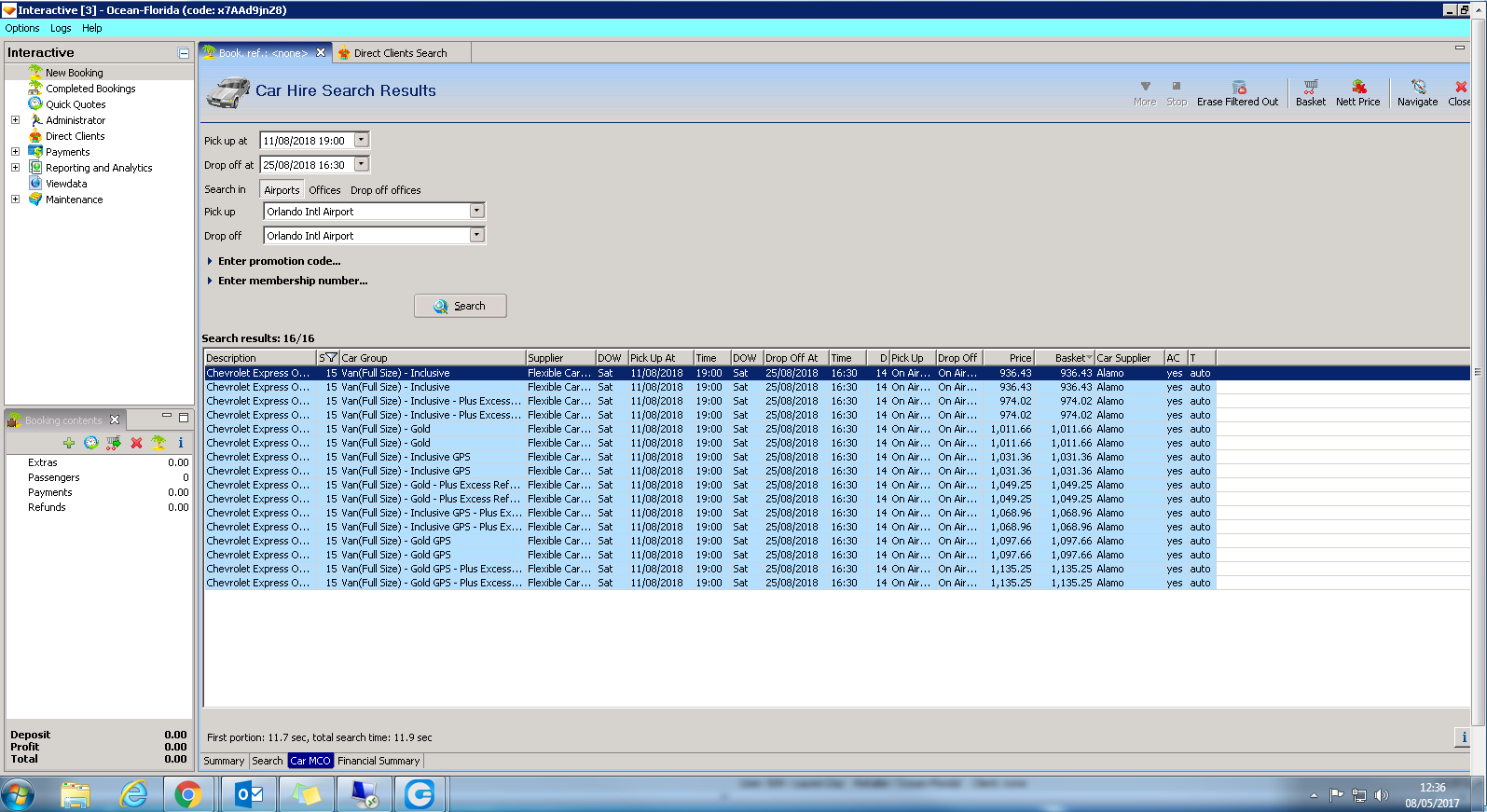Viewport: 1487px width, 812px height.
Task: Open Quick Quotes in the navigation tree
Action: click(76, 104)
